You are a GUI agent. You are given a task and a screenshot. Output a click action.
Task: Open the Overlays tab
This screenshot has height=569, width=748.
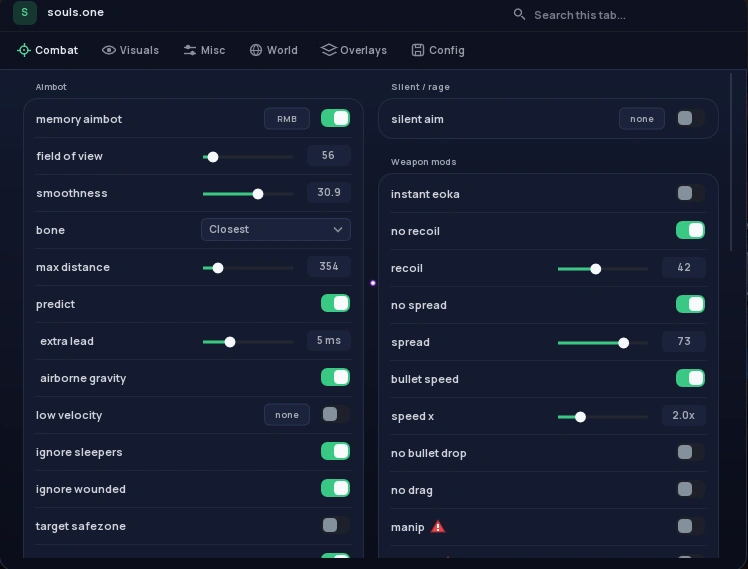pyautogui.click(x=353, y=50)
